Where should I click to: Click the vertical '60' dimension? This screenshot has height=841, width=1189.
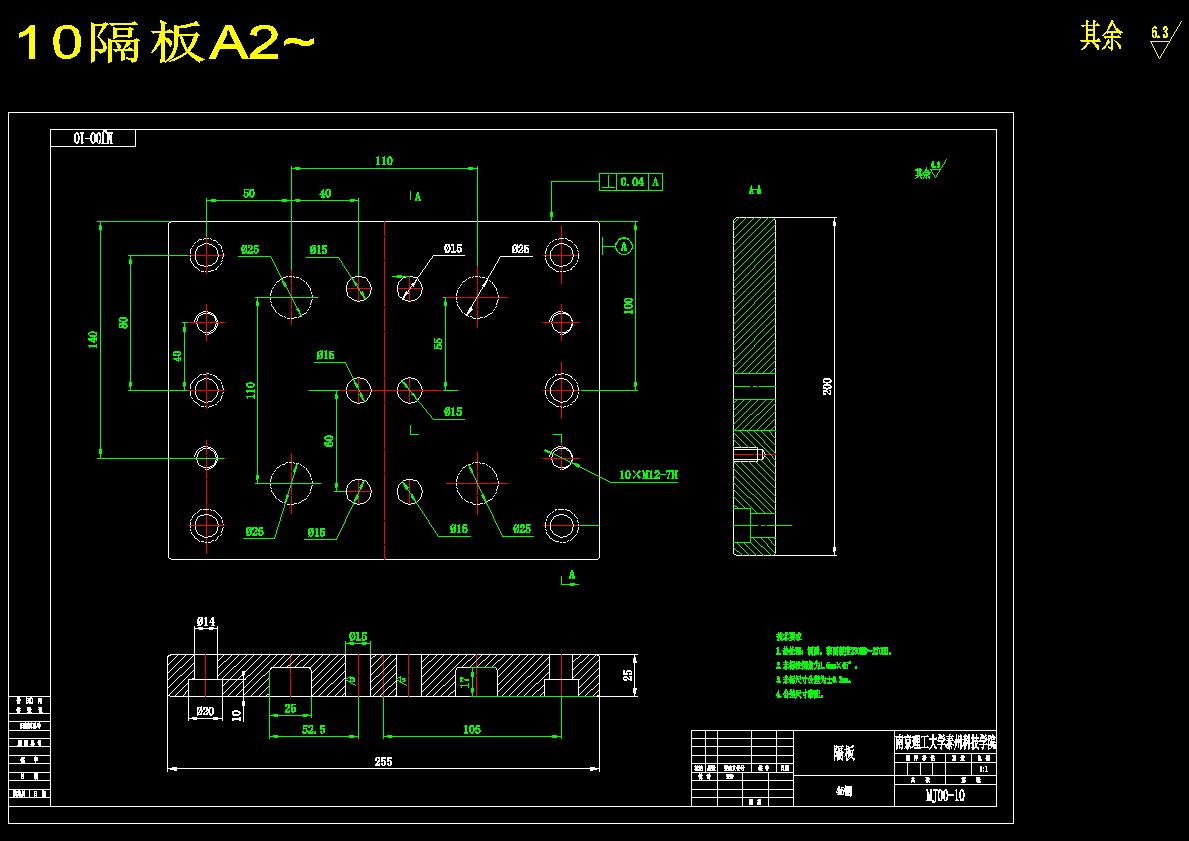[x=329, y=441]
